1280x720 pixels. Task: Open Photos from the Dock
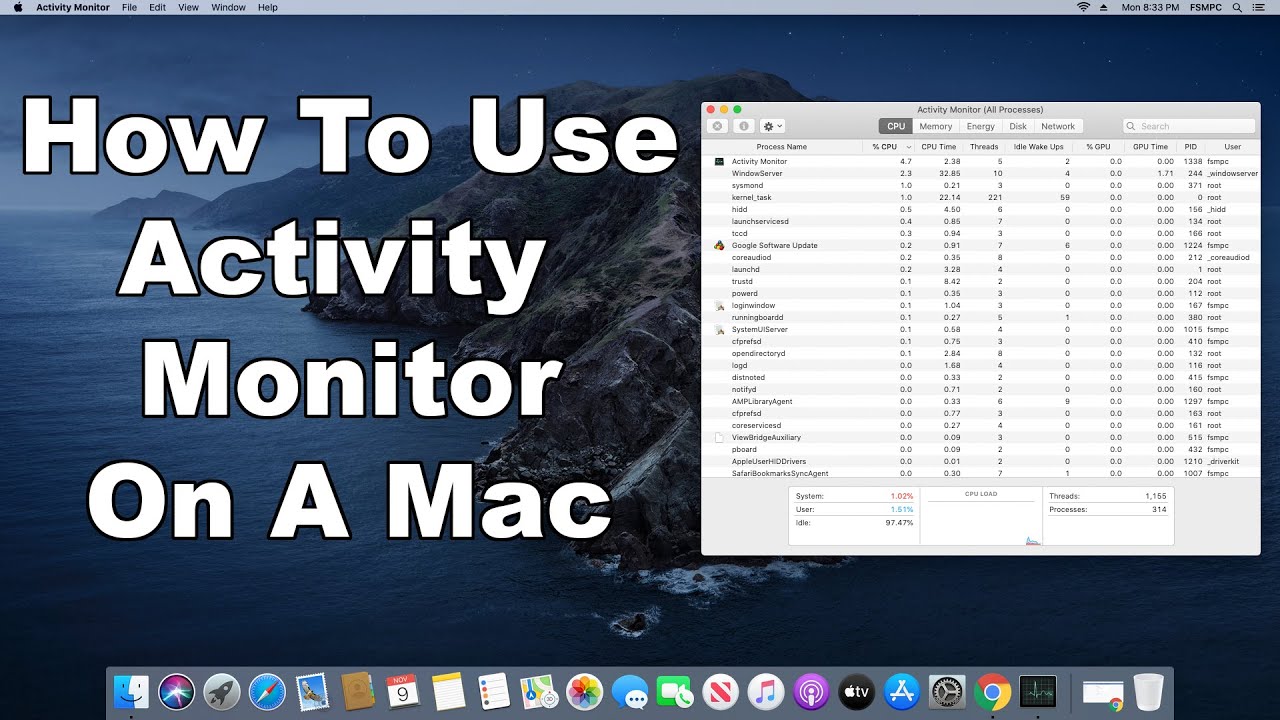pyautogui.click(x=584, y=692)
